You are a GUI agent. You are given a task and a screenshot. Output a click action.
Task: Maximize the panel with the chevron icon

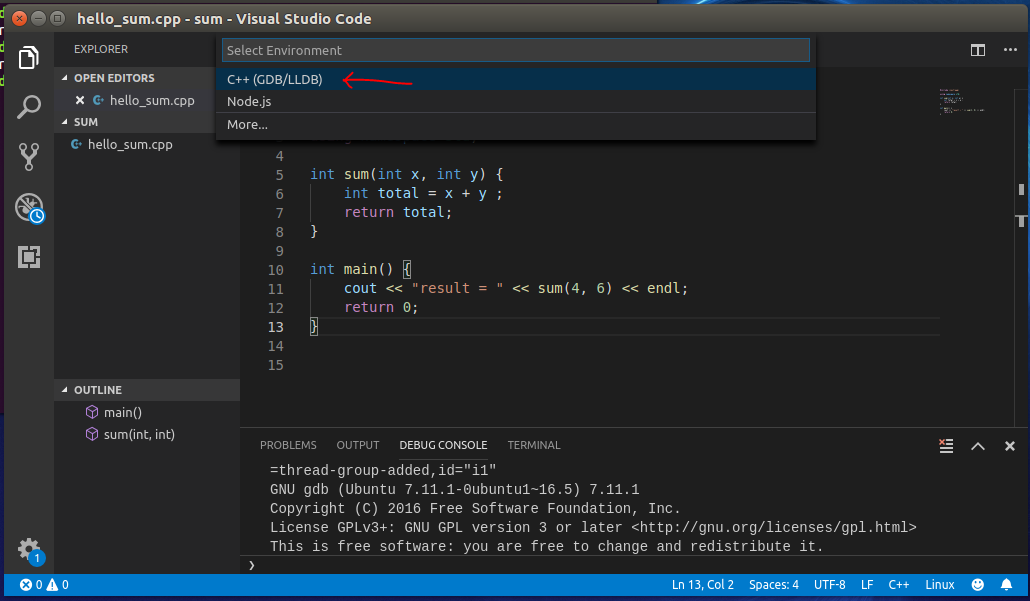[x=978, y=446]
